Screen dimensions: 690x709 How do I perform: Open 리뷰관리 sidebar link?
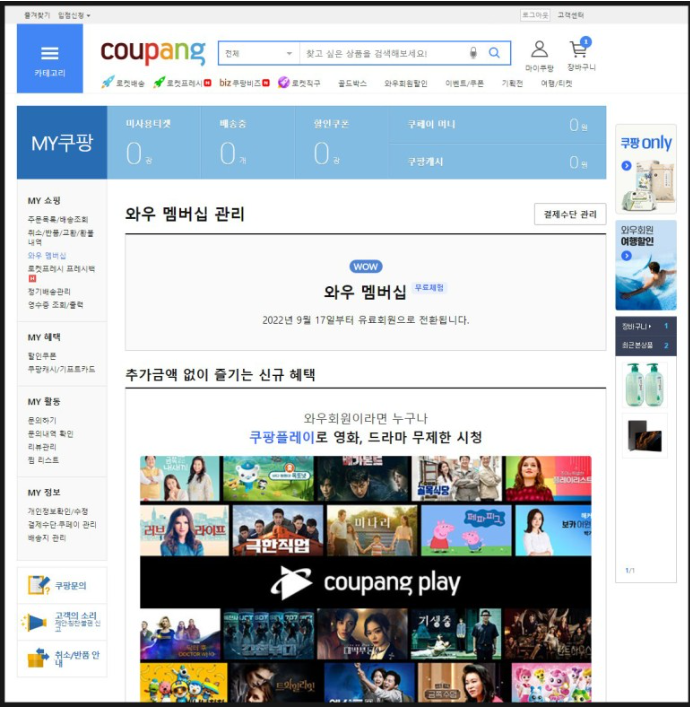[x=42, y=447]
